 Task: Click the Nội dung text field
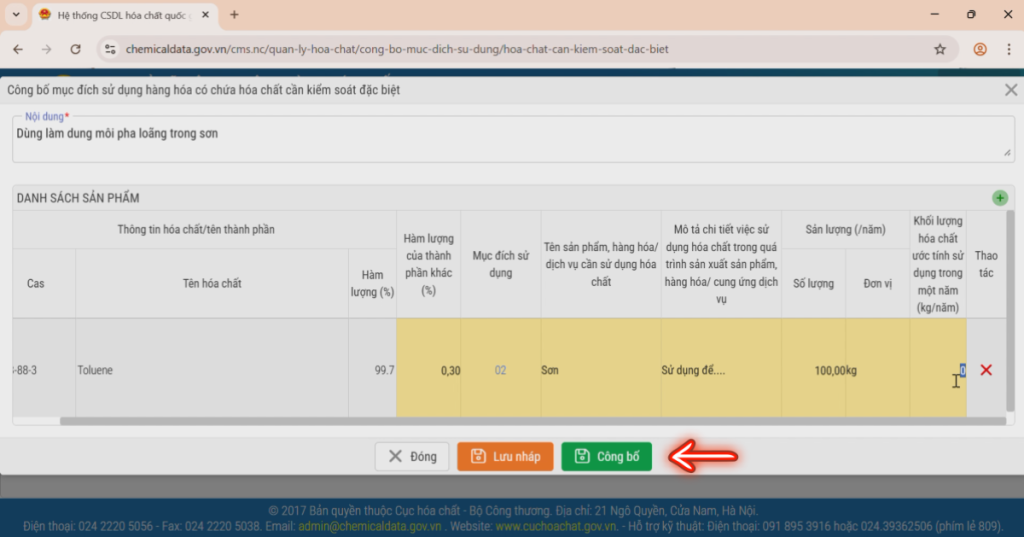click(x=513, y=139)
